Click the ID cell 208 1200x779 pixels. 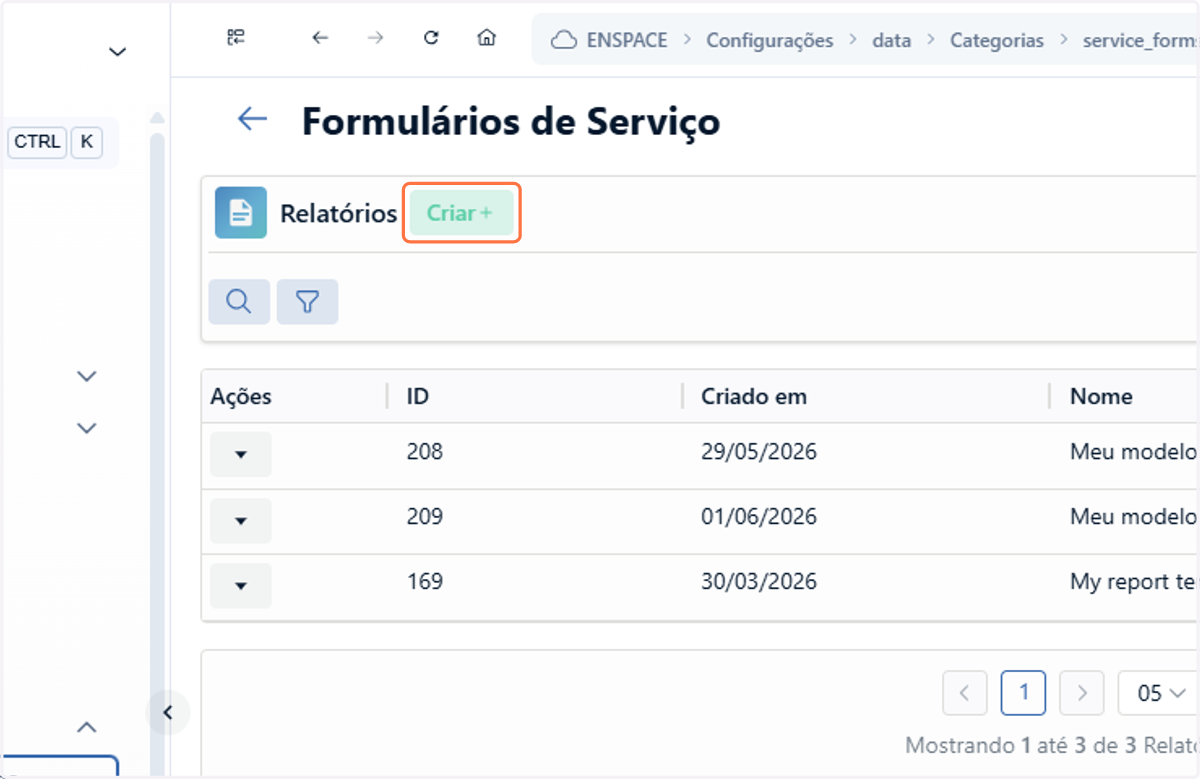click(425, 451)
